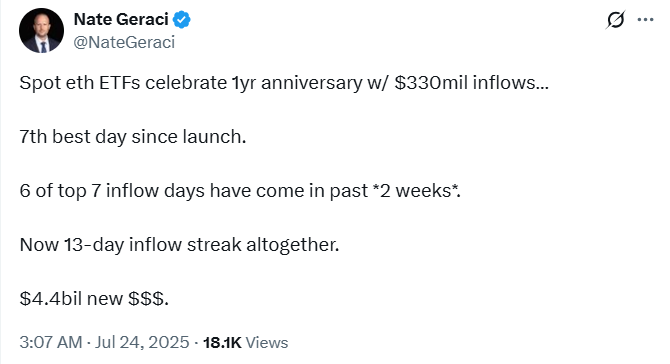Open the Grok slashed-circle icon

point(615,20)
